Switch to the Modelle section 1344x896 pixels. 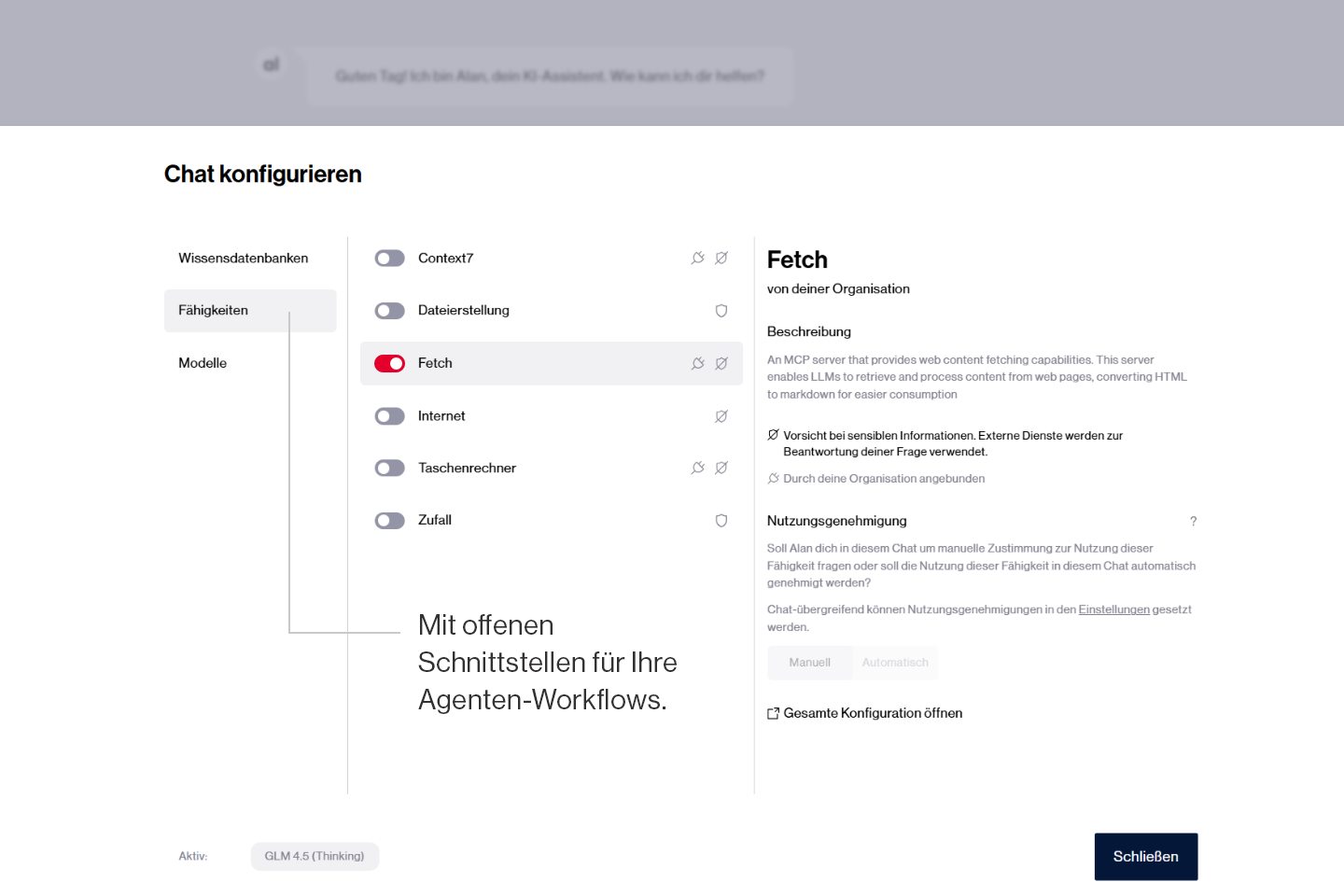click(x=203, y=363)
